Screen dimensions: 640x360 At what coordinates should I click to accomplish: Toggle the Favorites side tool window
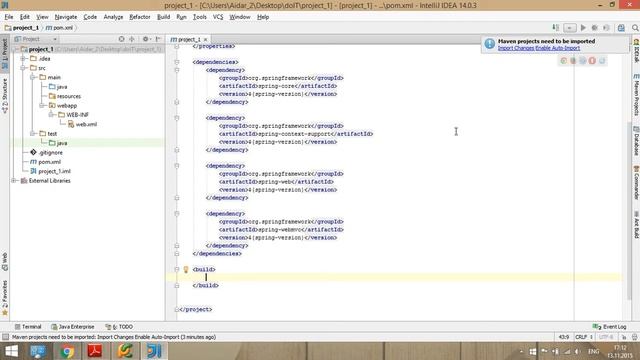coord(4,297)
